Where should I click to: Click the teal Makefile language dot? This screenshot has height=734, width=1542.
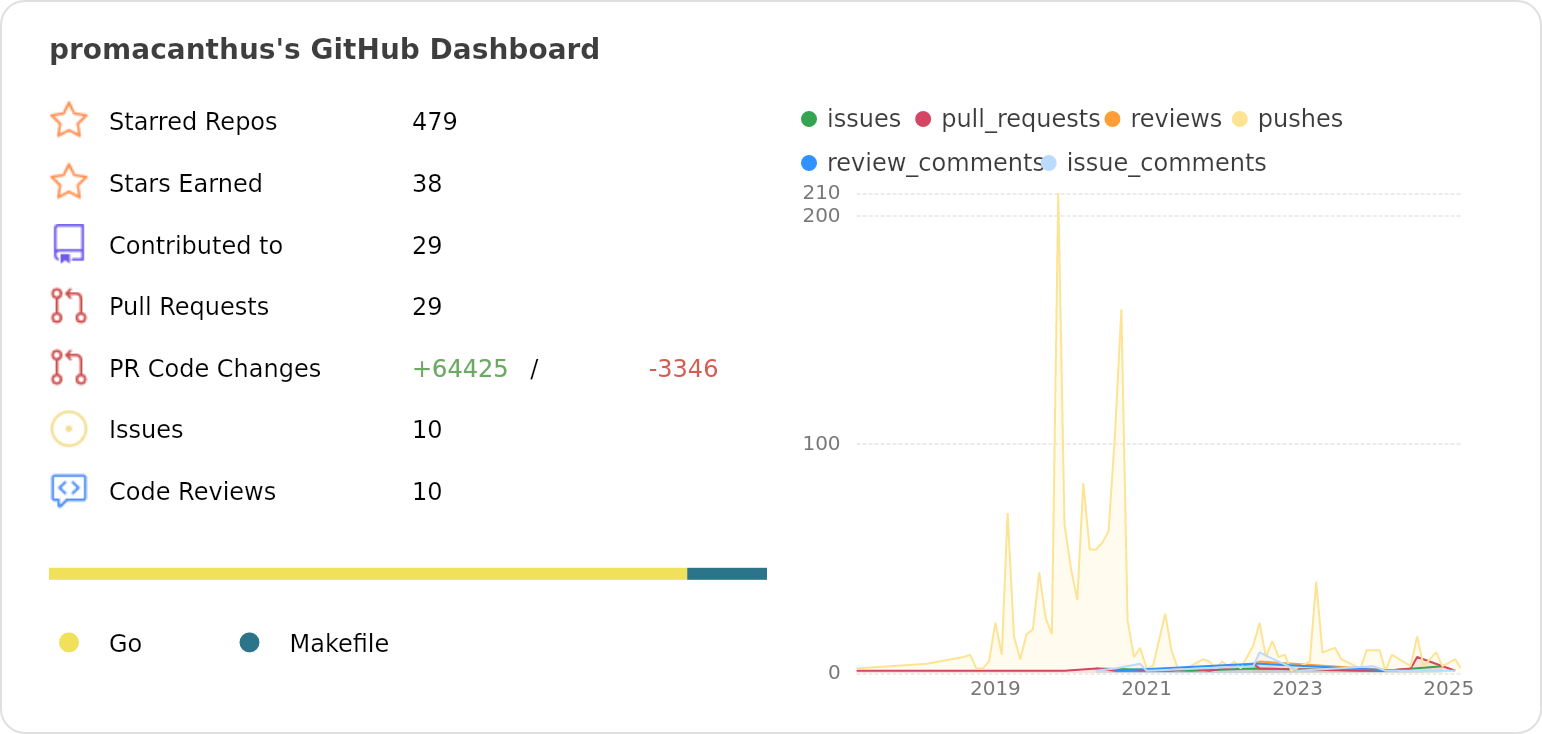(x=250, y=642)
